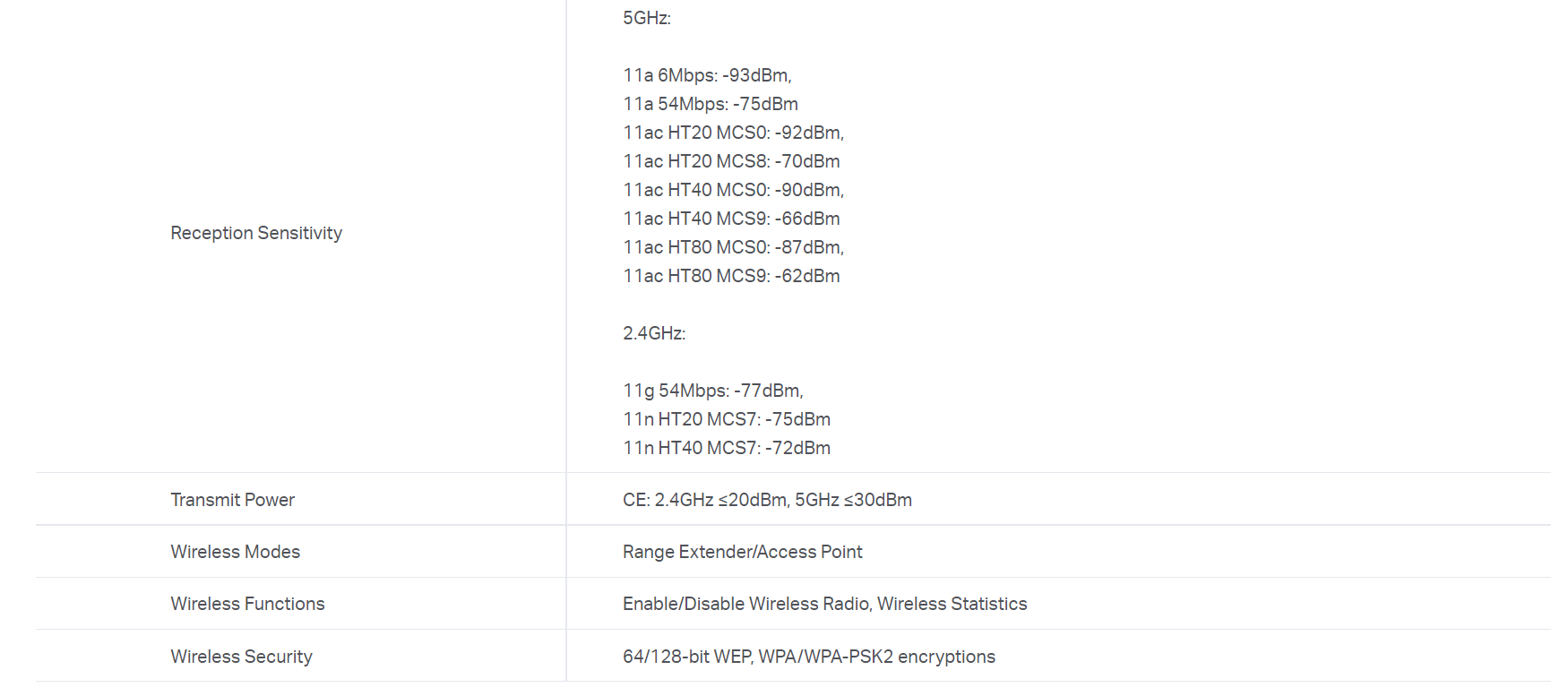Image resolution: width=1568 pixels, height=696 pixels.
Task: Click the 11n HT40 MCS7: -72dBm line
Action: [x=726, y=448]
